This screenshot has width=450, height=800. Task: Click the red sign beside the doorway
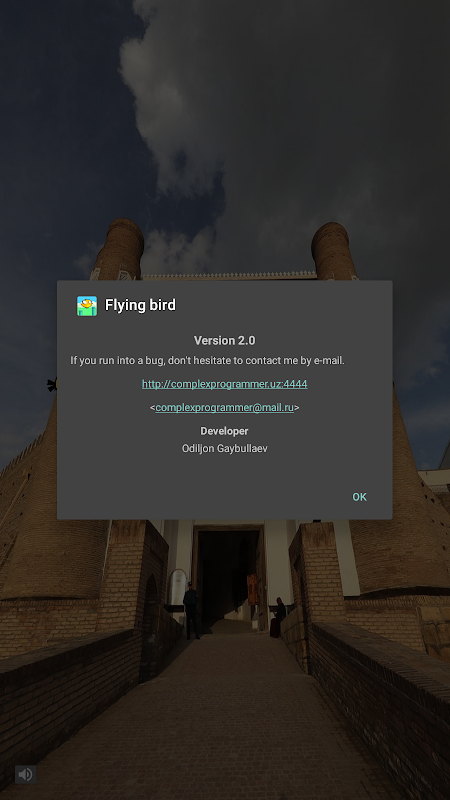coord(252,589)
